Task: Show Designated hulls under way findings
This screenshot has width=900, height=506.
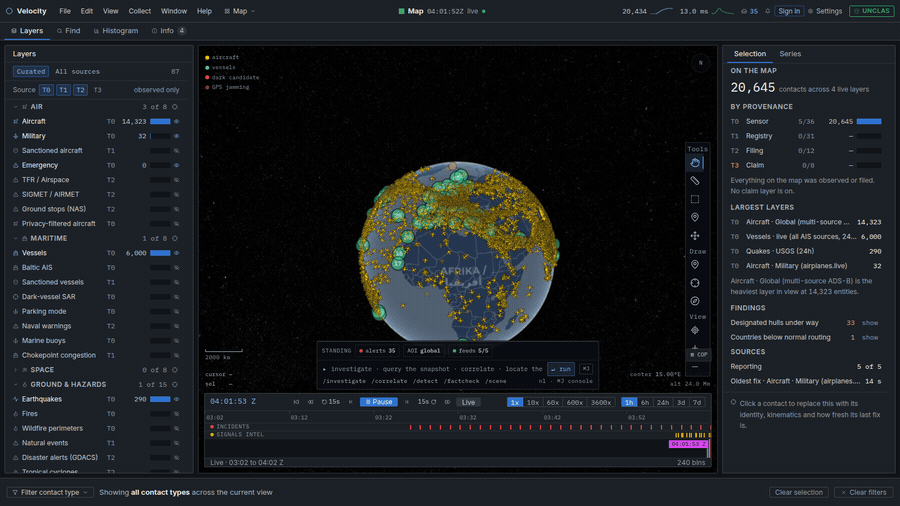Action: pyautogui.click(x=870, y=323)
